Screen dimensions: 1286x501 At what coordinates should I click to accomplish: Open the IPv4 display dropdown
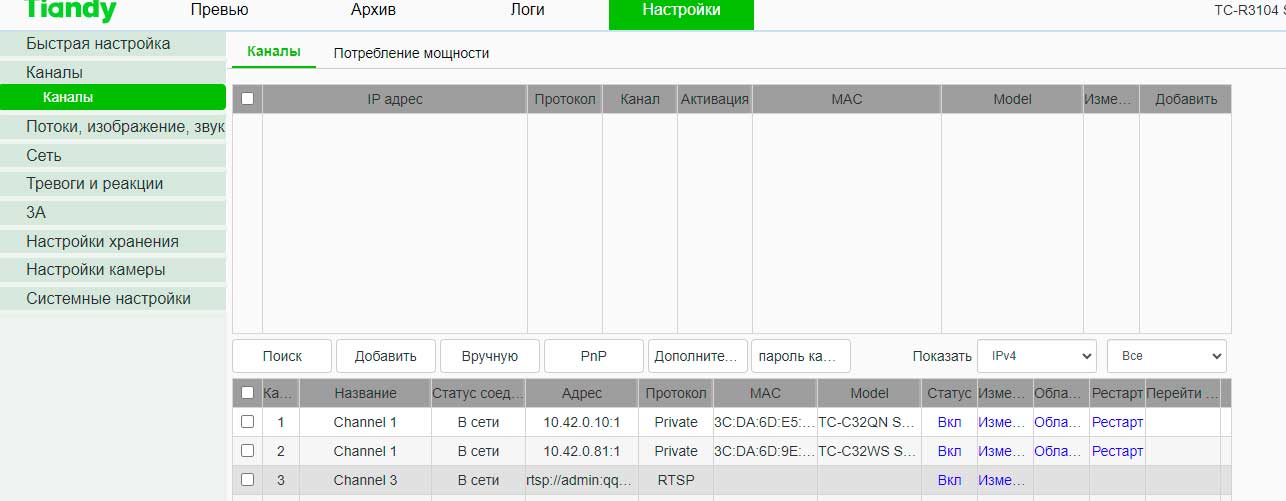[x=1036, y=356]
